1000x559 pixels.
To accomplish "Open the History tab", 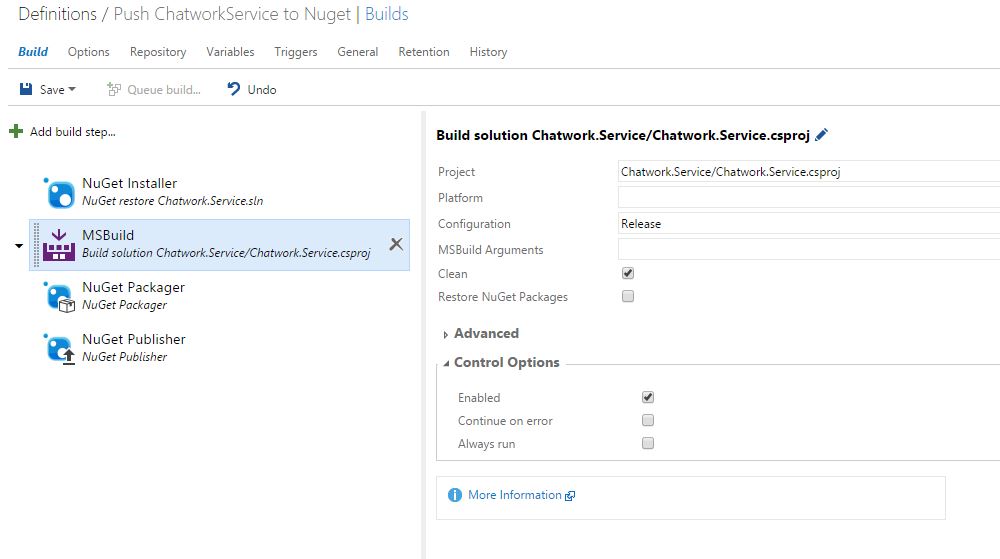I will point(489,52).
